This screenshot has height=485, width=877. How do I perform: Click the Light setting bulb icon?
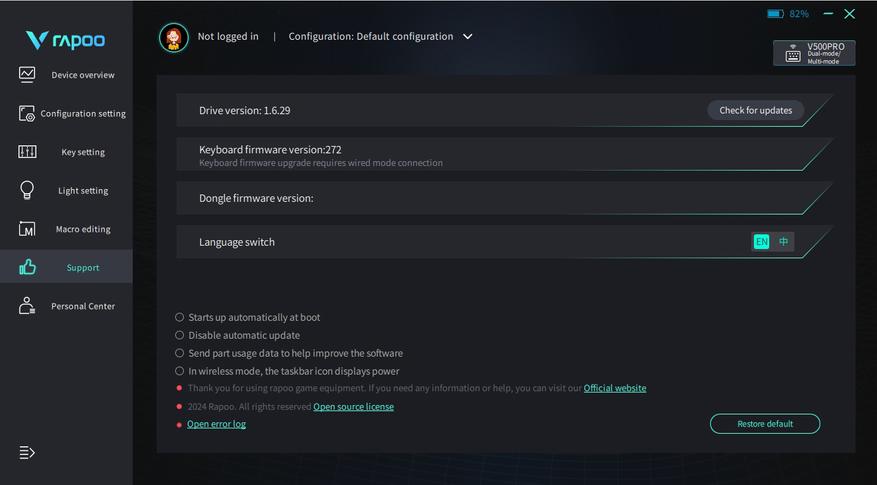coord(27,190)
